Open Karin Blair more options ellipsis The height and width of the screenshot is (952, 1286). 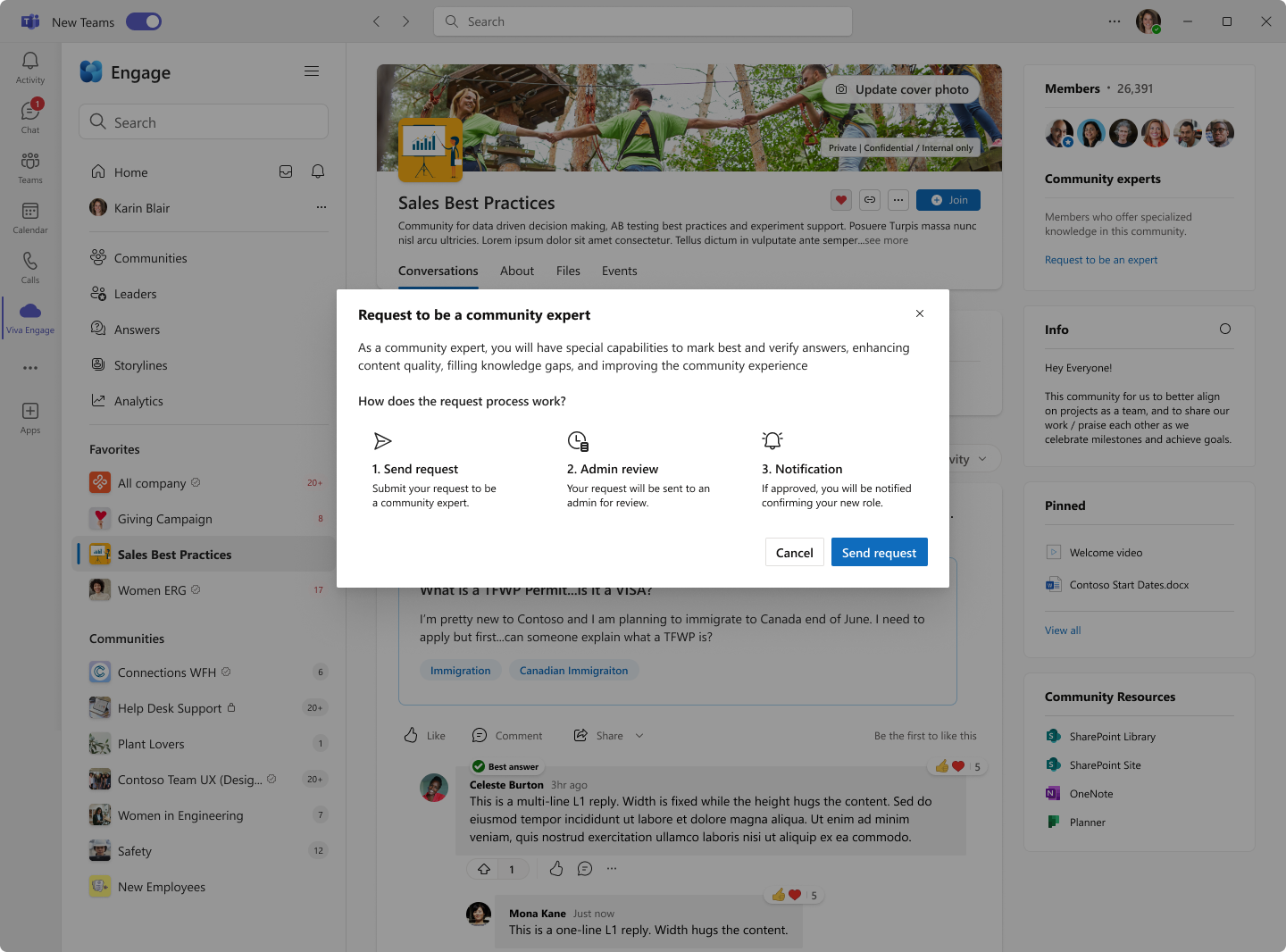click(x=321, y=207)
